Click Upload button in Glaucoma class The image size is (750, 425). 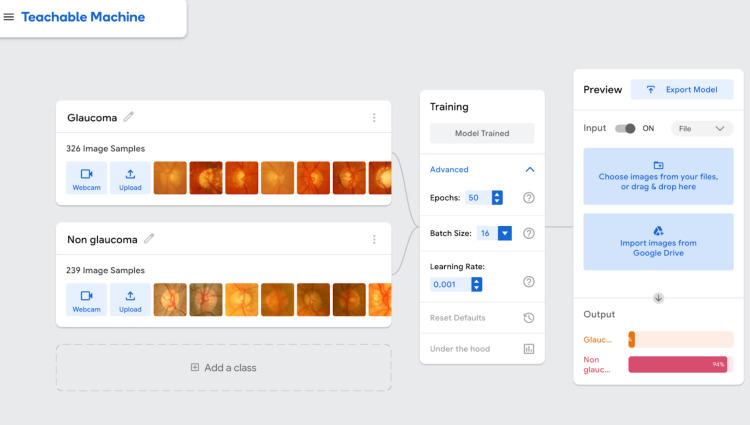click(130, 178)
